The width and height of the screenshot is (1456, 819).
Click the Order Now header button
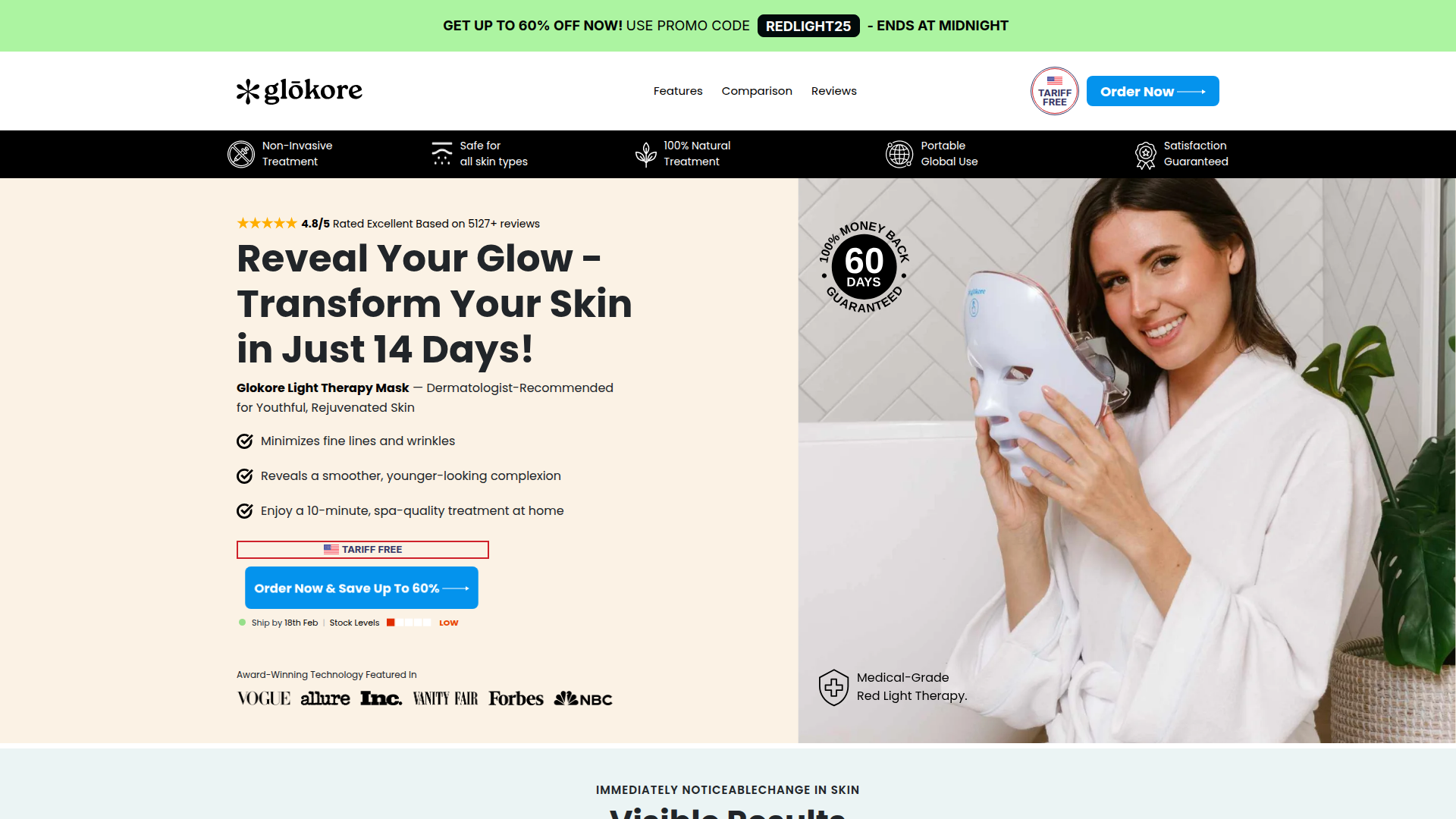point(1153,91)
